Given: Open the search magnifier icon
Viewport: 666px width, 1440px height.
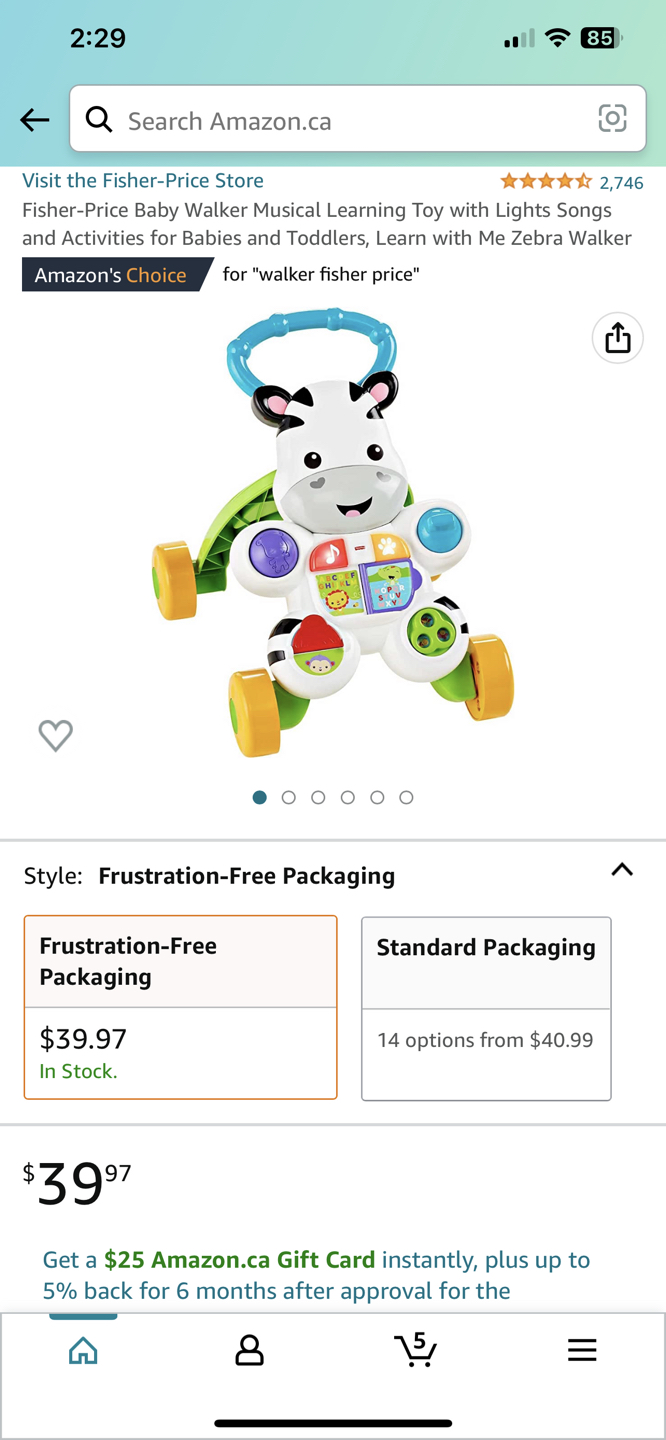Looking at the screenshot, I should tap(99, 119).
